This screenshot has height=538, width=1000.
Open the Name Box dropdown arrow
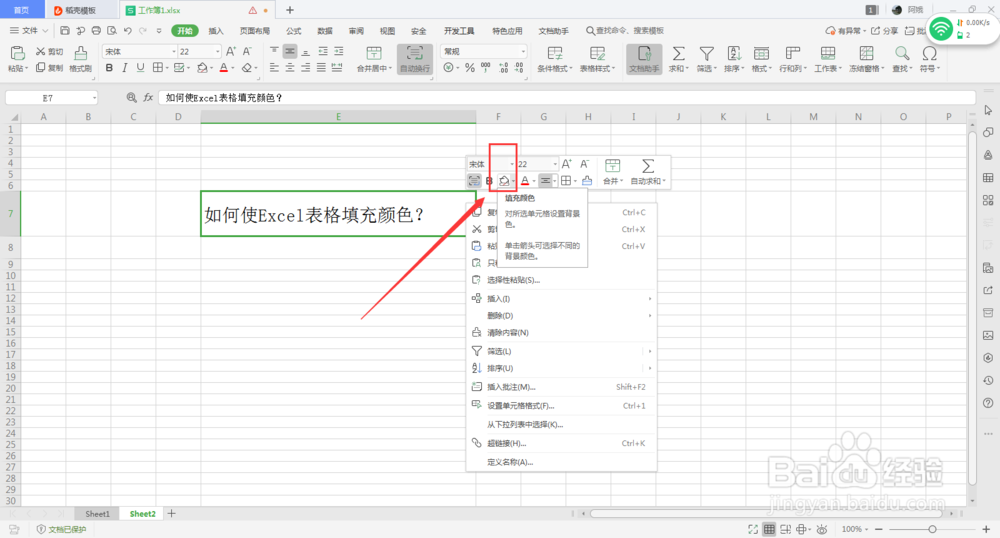(94, 98)
